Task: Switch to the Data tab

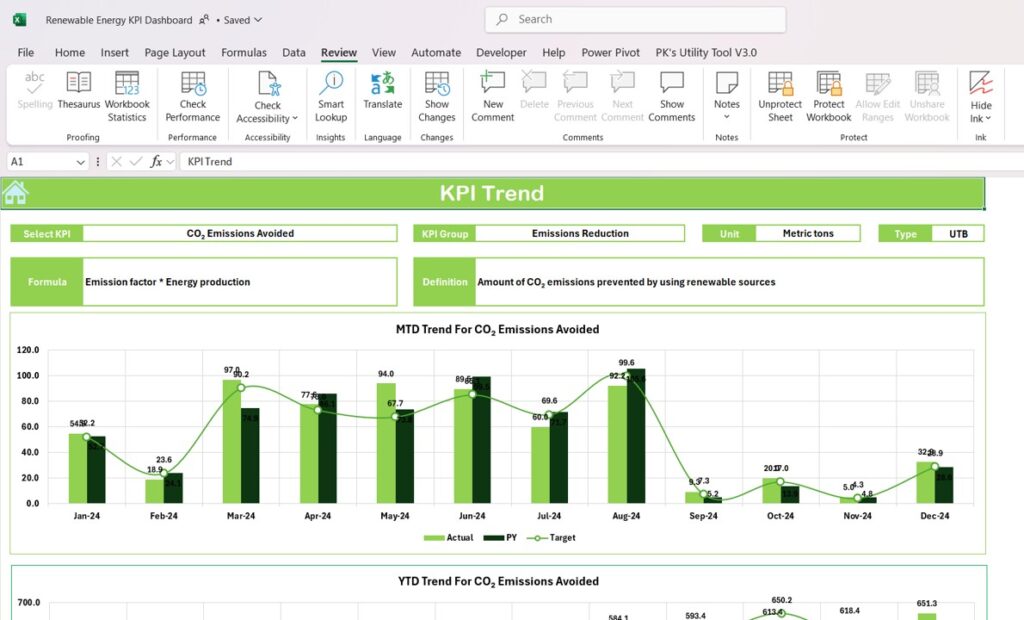Action: [294, 52]
